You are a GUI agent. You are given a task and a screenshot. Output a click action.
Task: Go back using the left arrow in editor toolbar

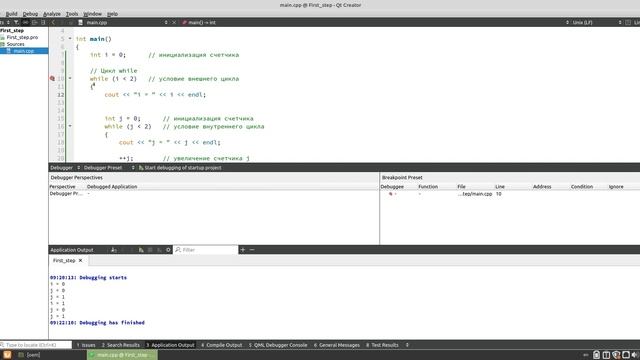pyautogui.click(x=53, y=22)
